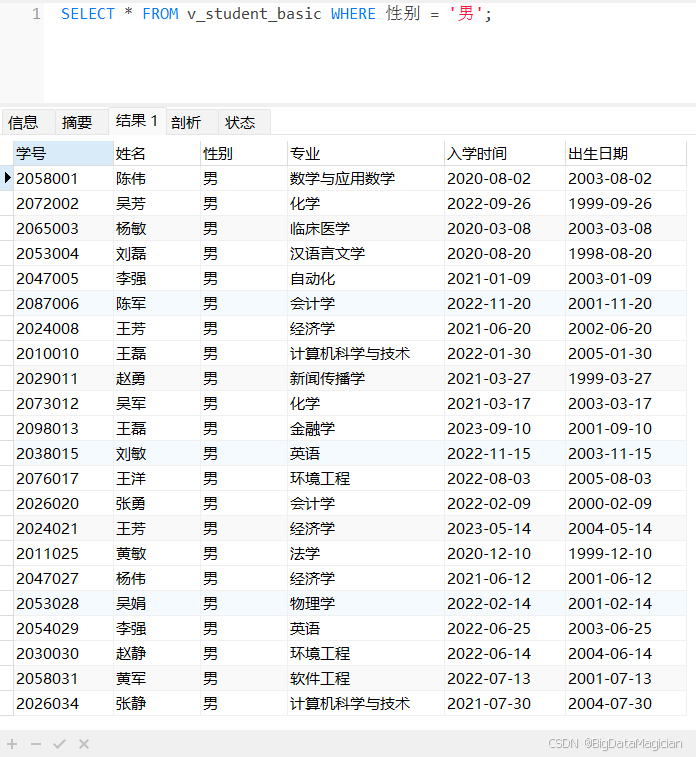Image resolution: width=696 pixels, height=757 pixels.
Task: Select the 汉语言文学 major cell
Action: click(x=365, y=253)
